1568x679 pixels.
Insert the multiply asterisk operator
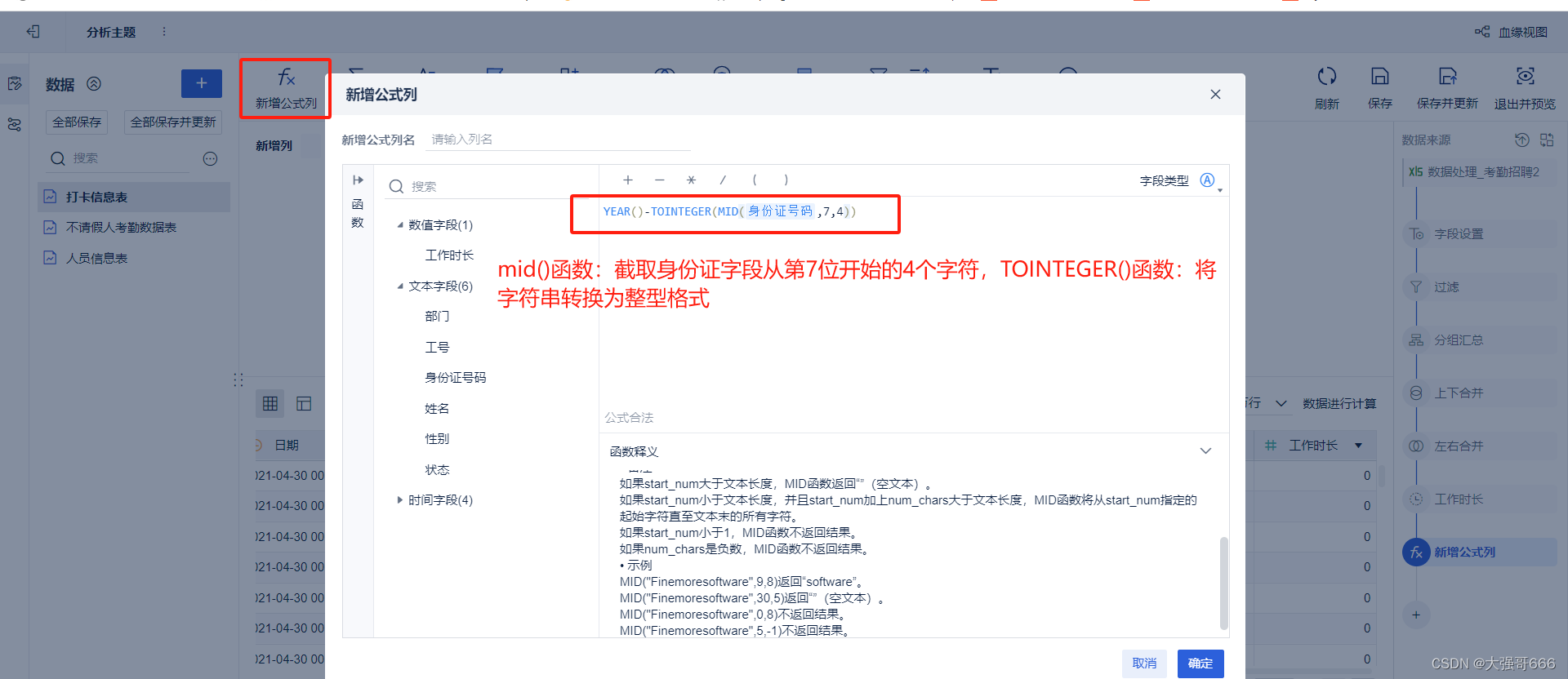pos(691,180)
